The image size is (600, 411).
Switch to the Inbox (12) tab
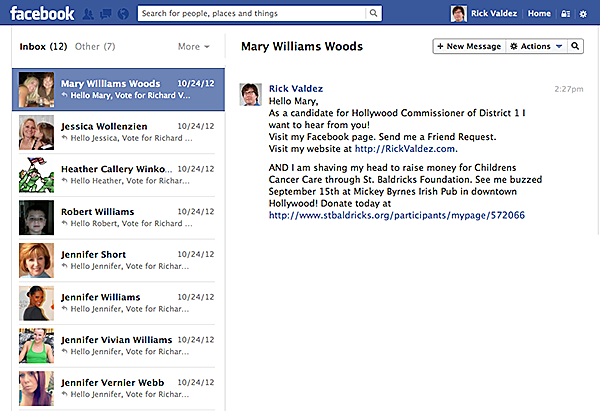tap(43, 46)
